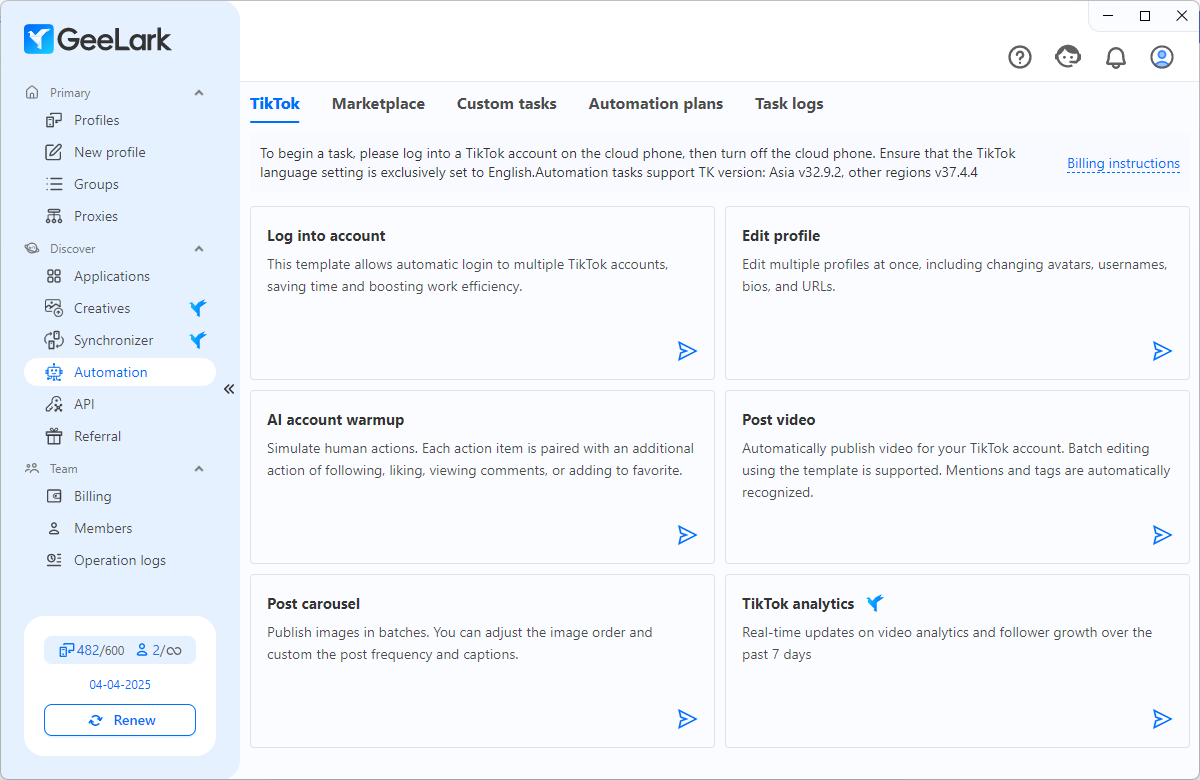The width and height of the screenshot is (1200, 780).
Task: Click the Billing wallet icon
Action: pos(54,496)
